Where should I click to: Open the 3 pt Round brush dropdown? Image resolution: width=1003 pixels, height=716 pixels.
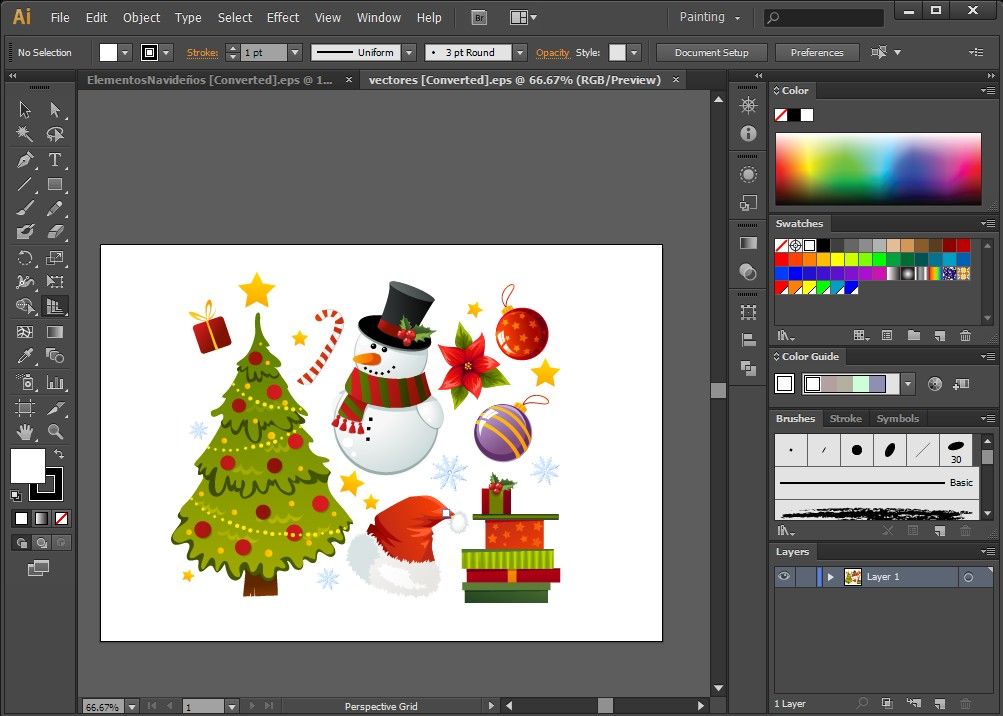pos(520,52)
